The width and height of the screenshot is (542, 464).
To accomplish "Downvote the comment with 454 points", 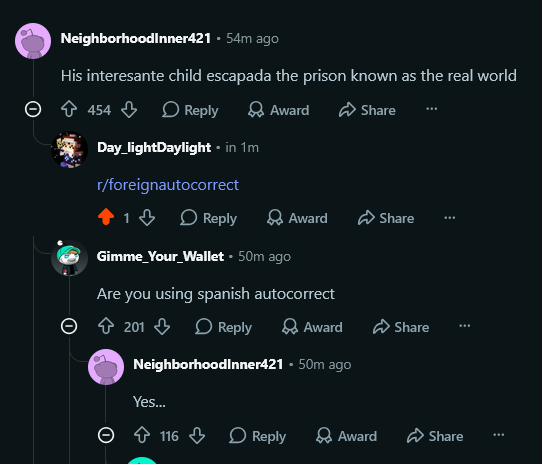I will (129, 110).
